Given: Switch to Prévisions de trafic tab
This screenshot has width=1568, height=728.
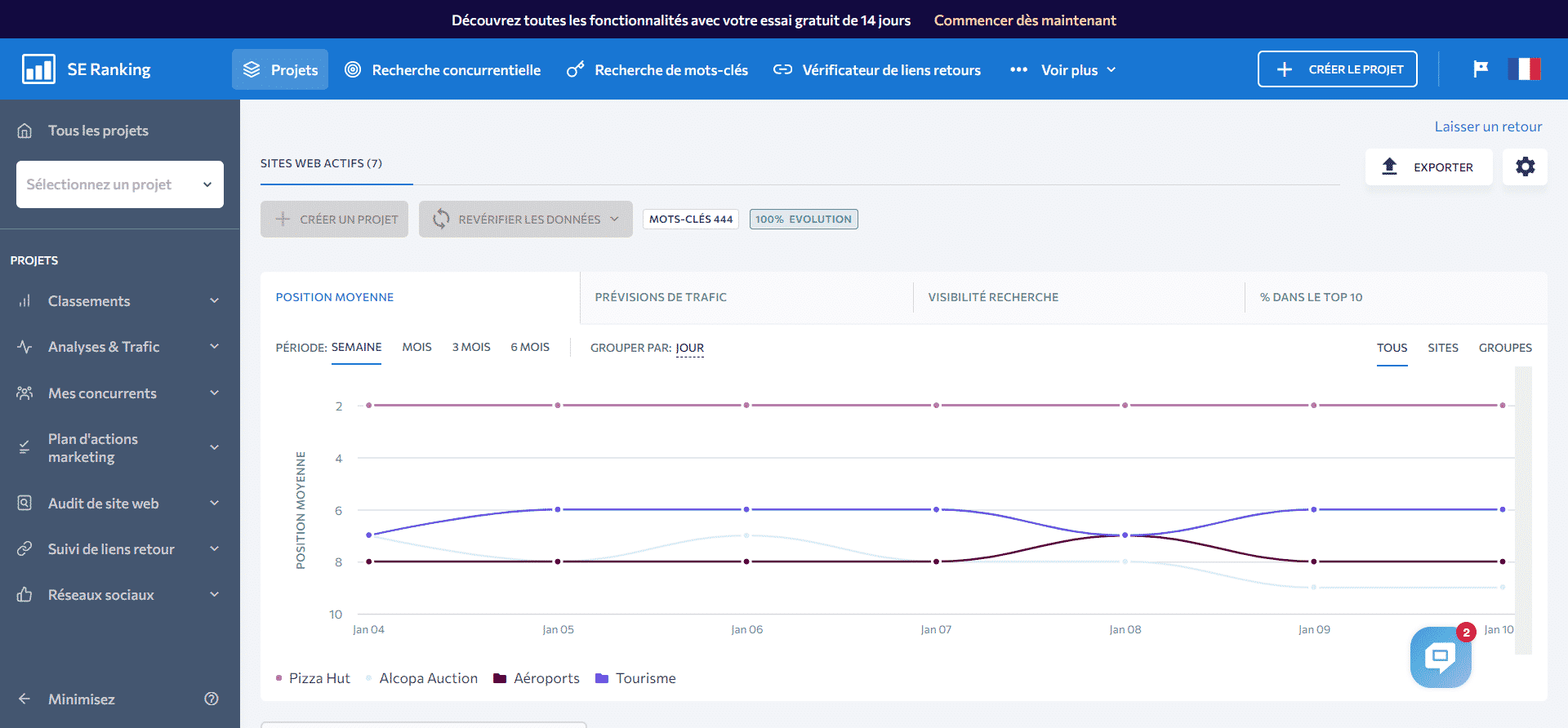Looking at the screenshot, I should point(661,297).
